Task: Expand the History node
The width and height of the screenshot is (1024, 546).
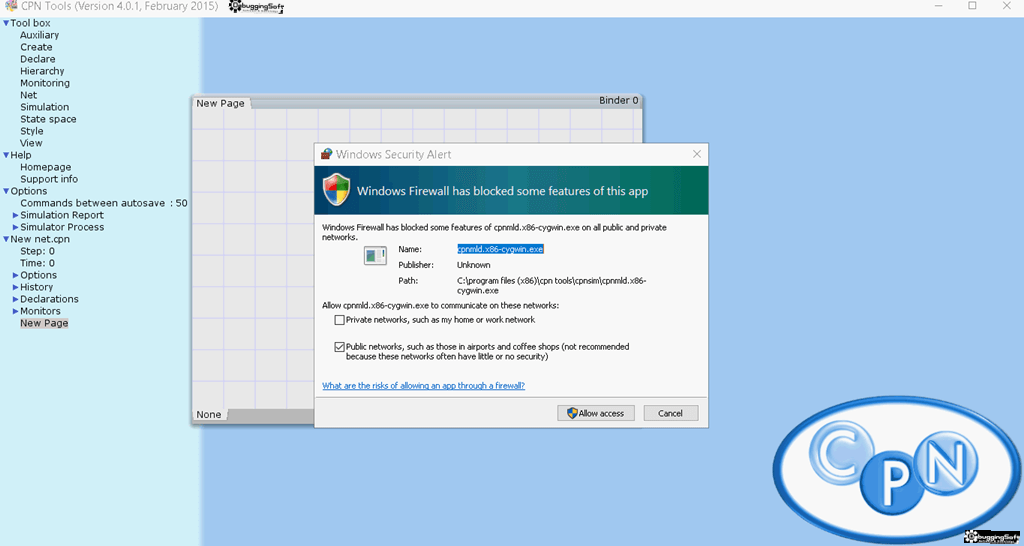Action: pyautogui.click(x=16, y=287)
